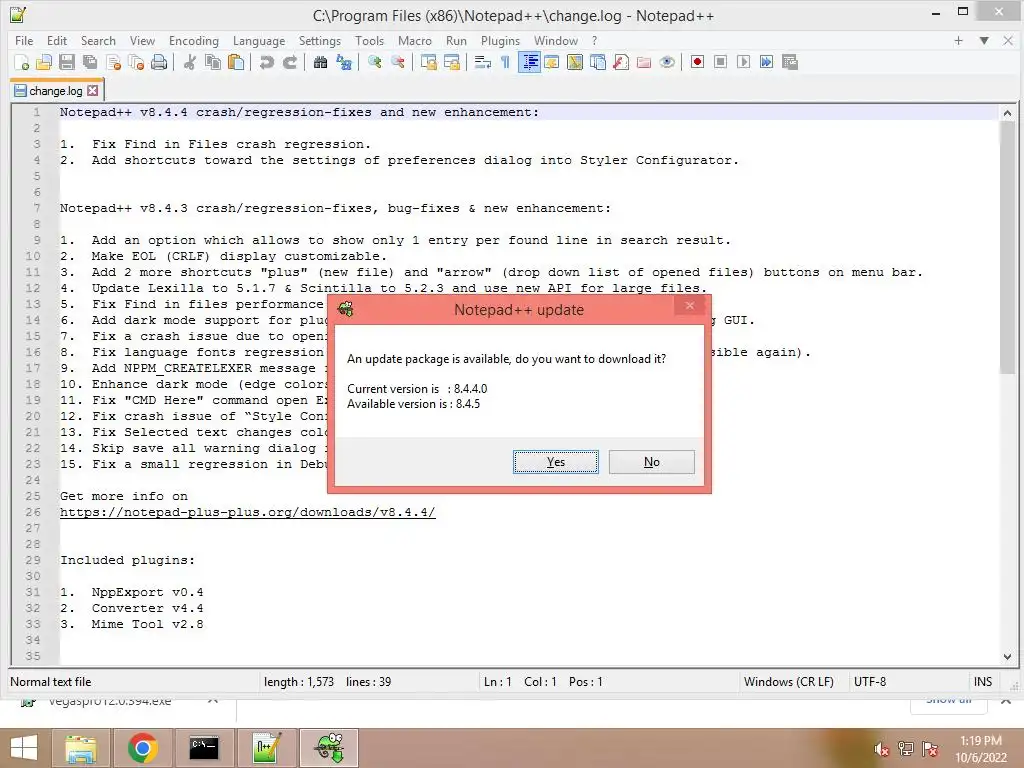1024x768 pixels.
Task: Close the change.log tab with its X
Action: pyautogui.click(x=93, y=91)
